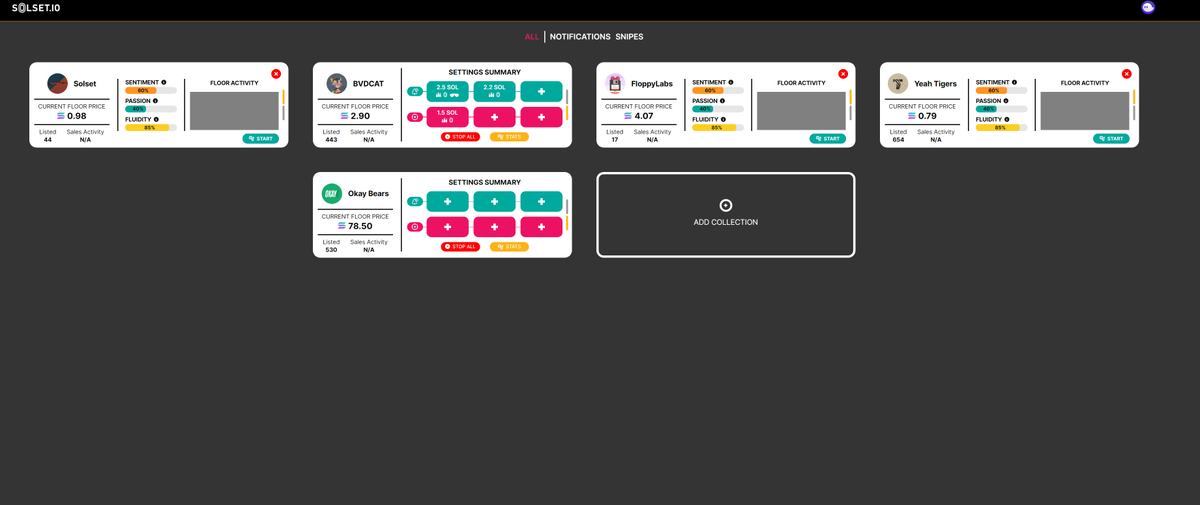Viewport: 1200px width, 505px height.
Task: Show Passion info tooltip on Solset card
Action: 155,100
